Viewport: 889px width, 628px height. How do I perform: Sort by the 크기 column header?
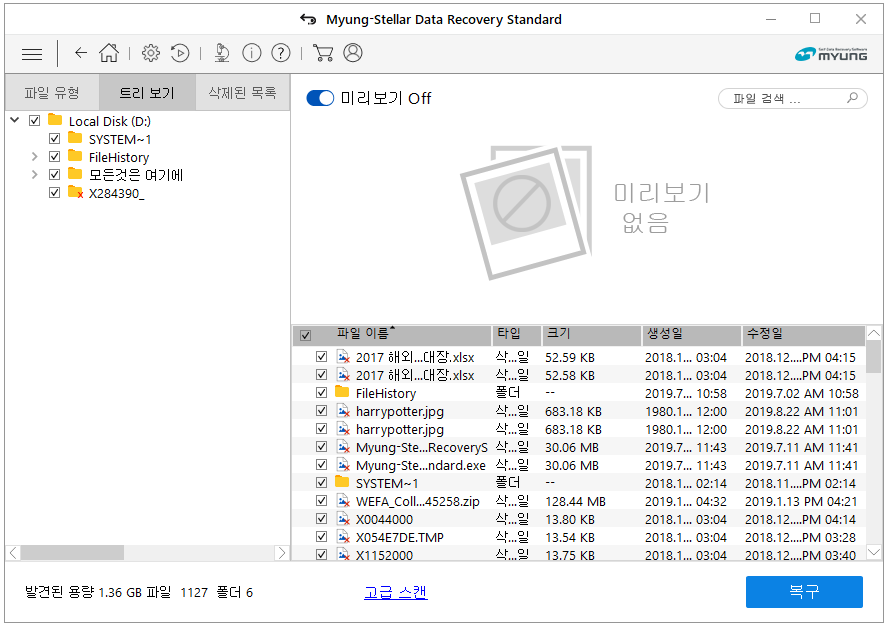591,335
